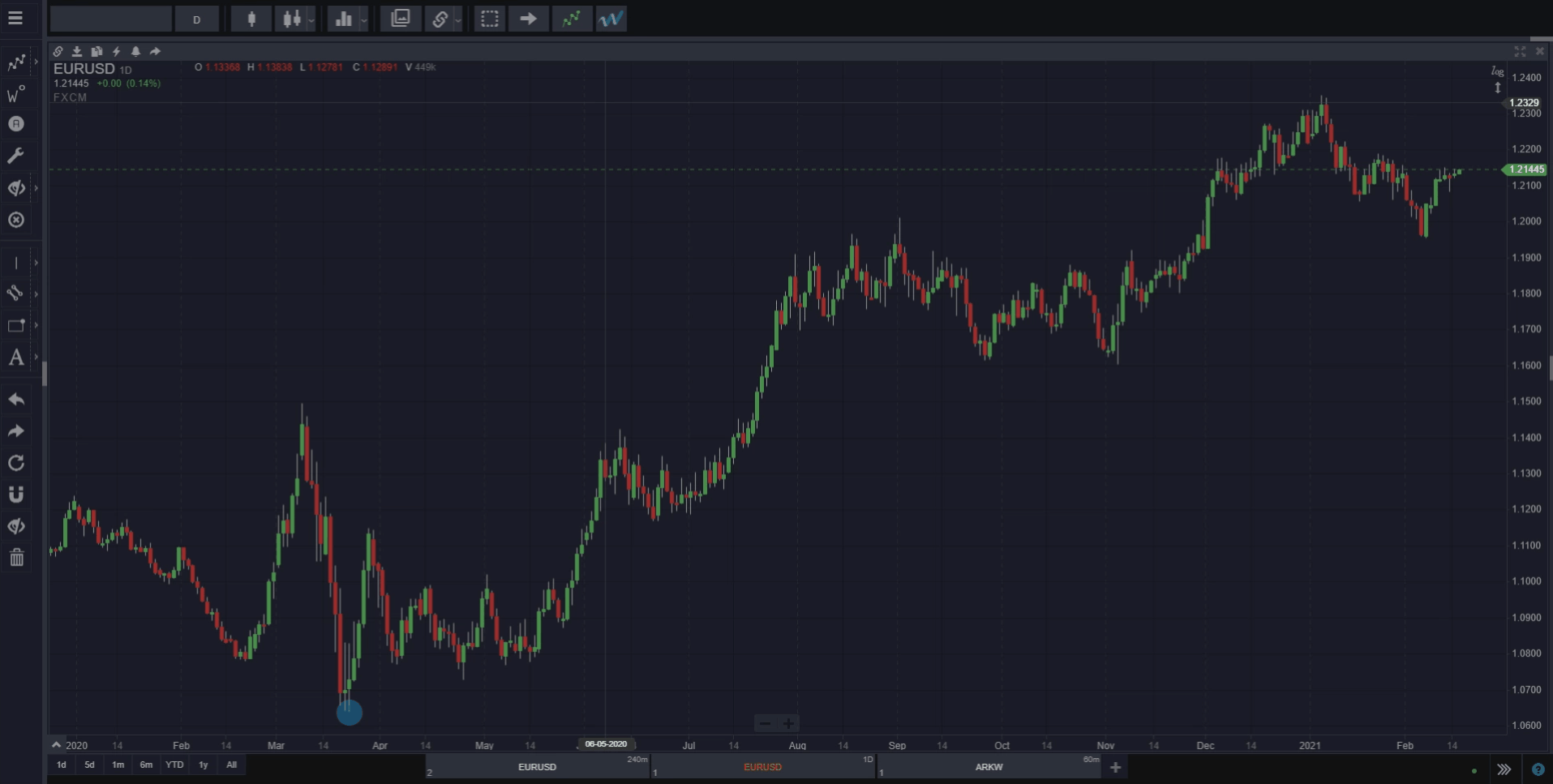Click the download chart data icon
Image resolution: width=1553 pixels, height=784 pixels.
pyautogui.click(x=76, y=51)
